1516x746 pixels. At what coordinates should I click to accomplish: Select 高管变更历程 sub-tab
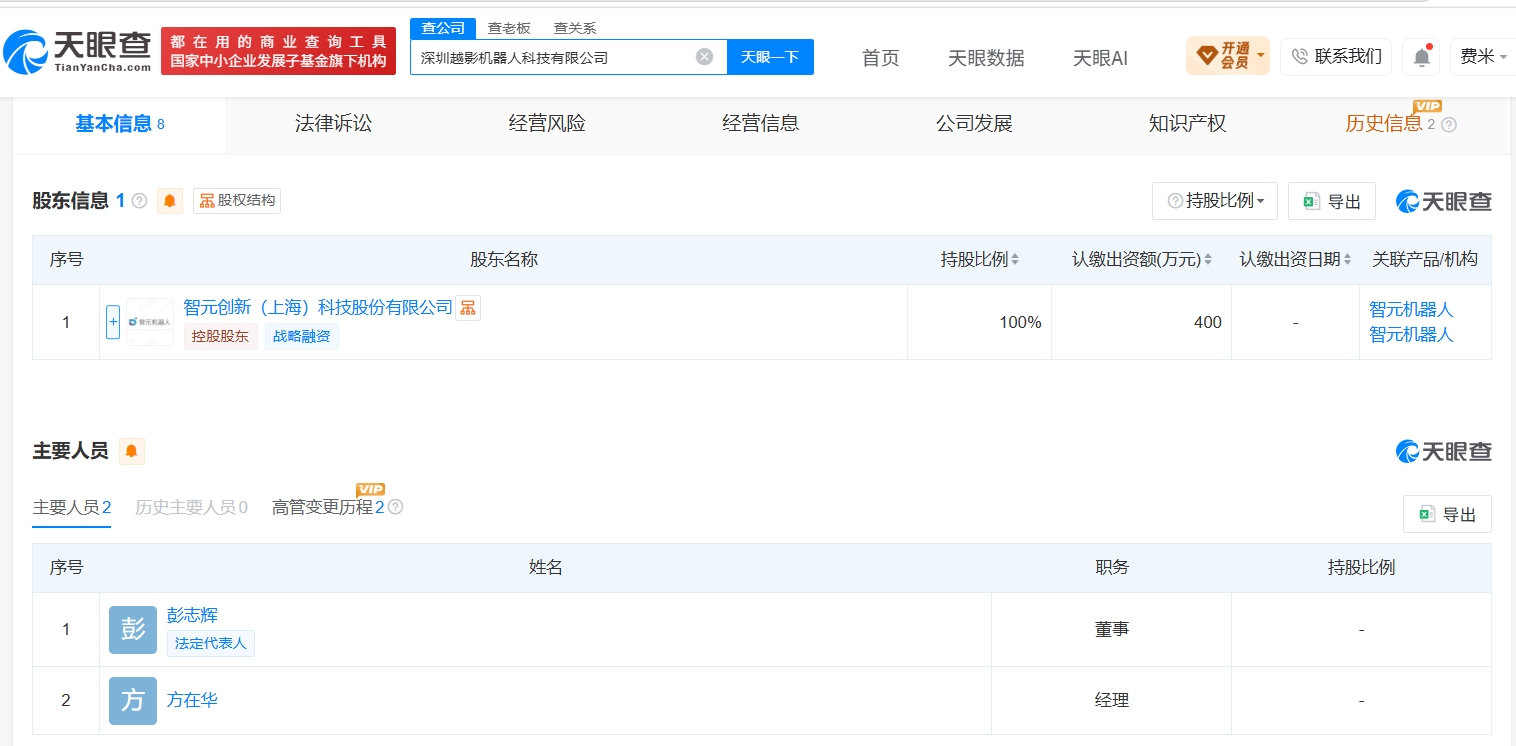(x=328, y=508)
